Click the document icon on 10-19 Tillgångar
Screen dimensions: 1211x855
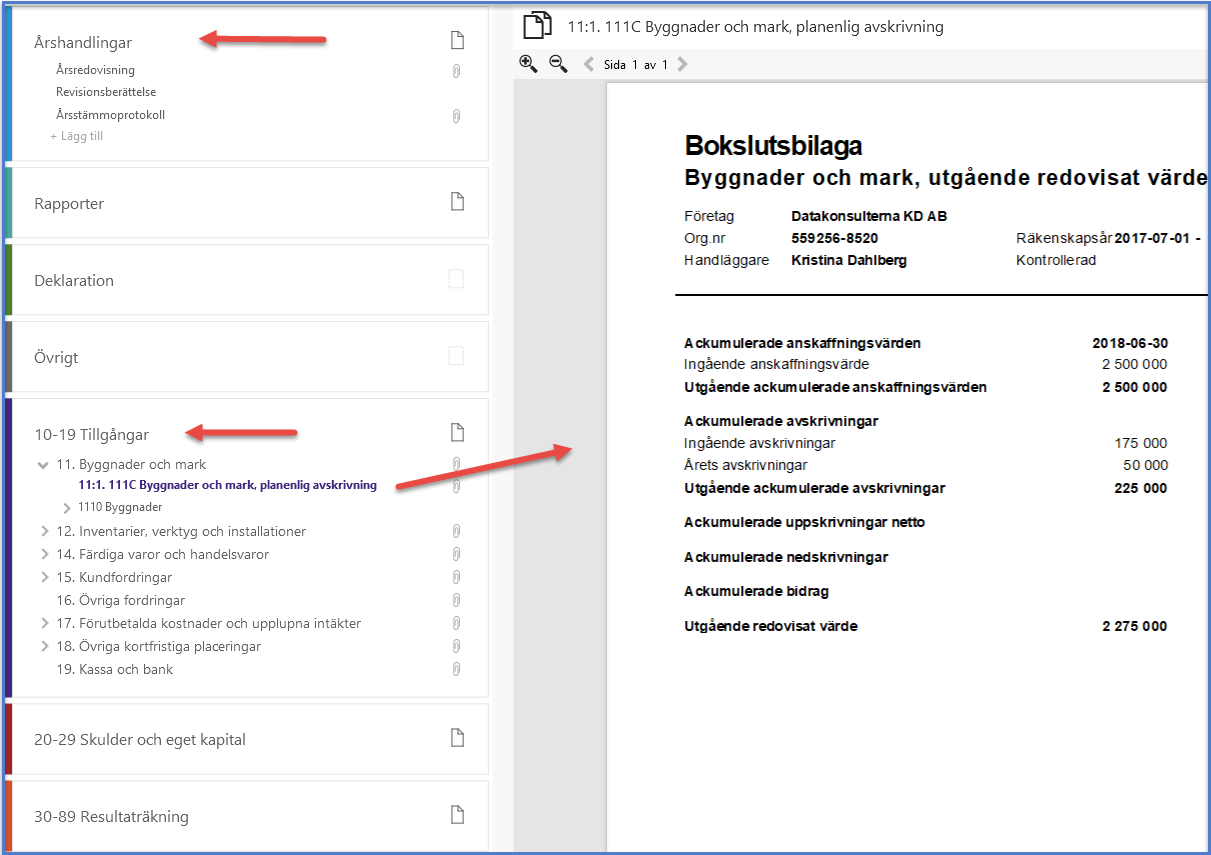click(x=457, y=433)
